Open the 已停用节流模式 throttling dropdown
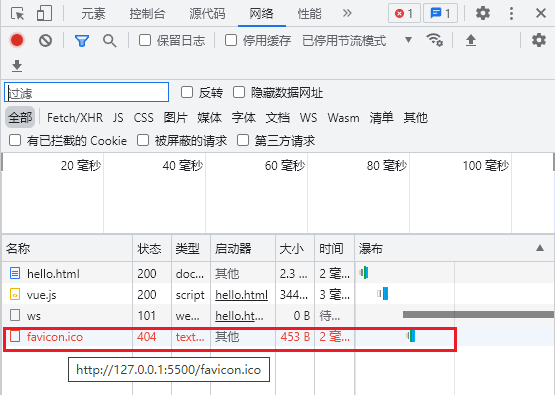This screenshot has width=555, height=395. [357, 40]
